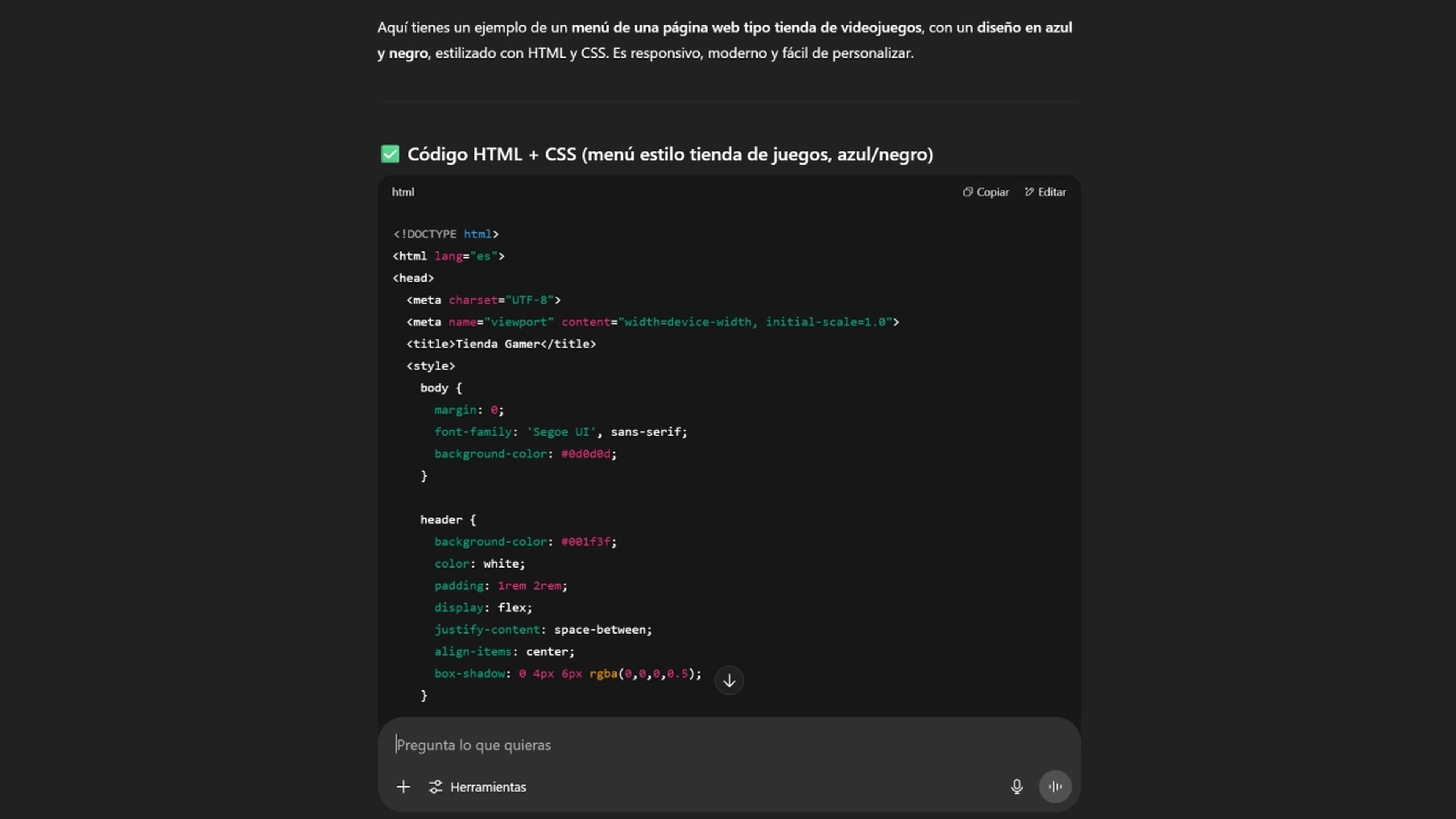Click the #001f3f header color value
This screenshot has height=819, width=1456.
point(585,541)
